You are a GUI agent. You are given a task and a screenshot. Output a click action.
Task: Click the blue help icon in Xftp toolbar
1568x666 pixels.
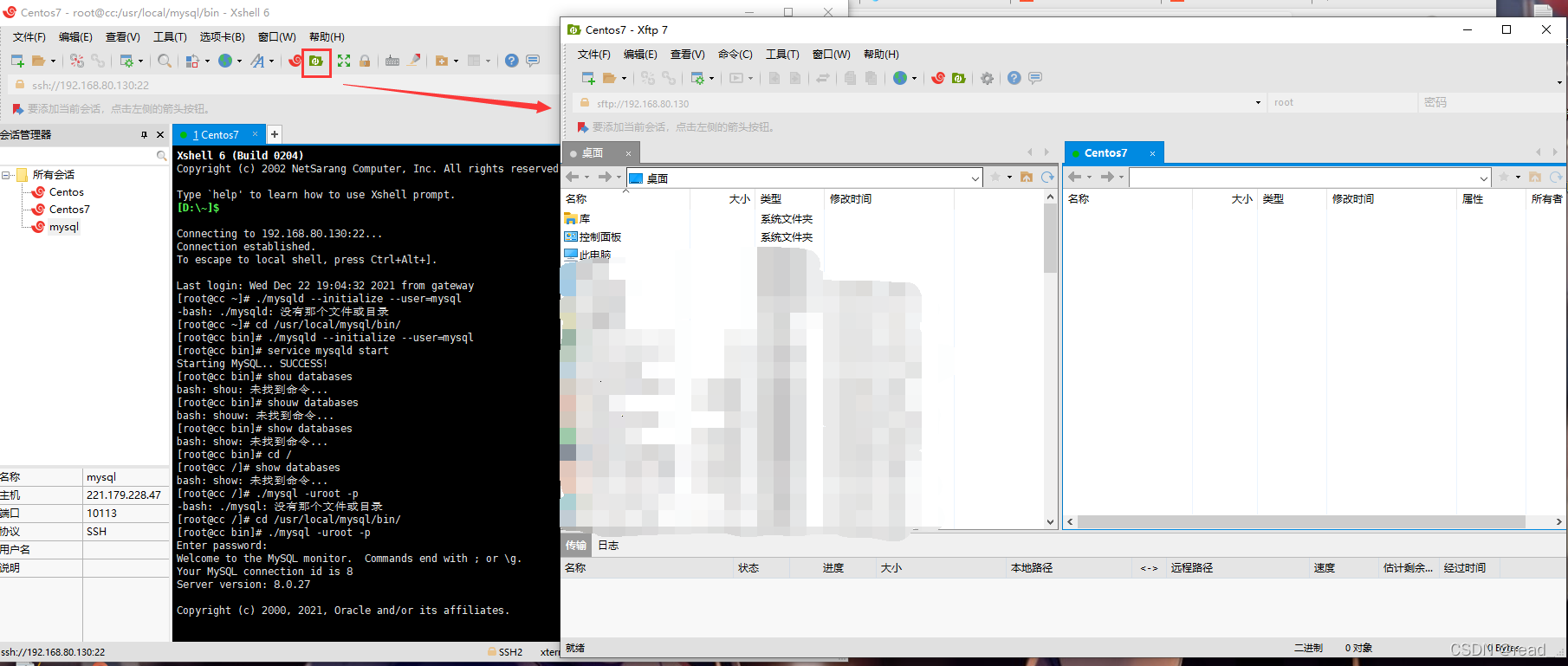(x=1014, y=78)
